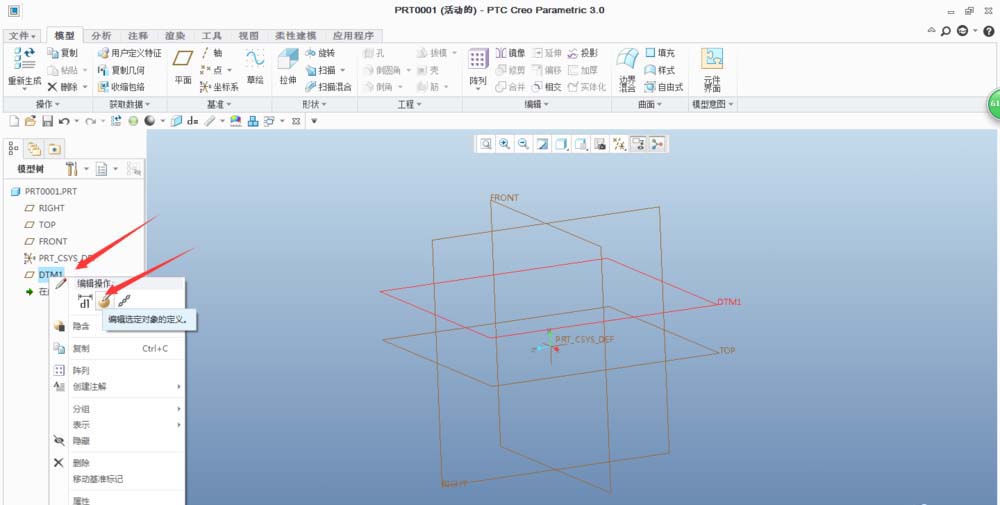Screen dimensions: 1000x505
Task: Click the 样式 style surface tool
Action: pos(660,70)
